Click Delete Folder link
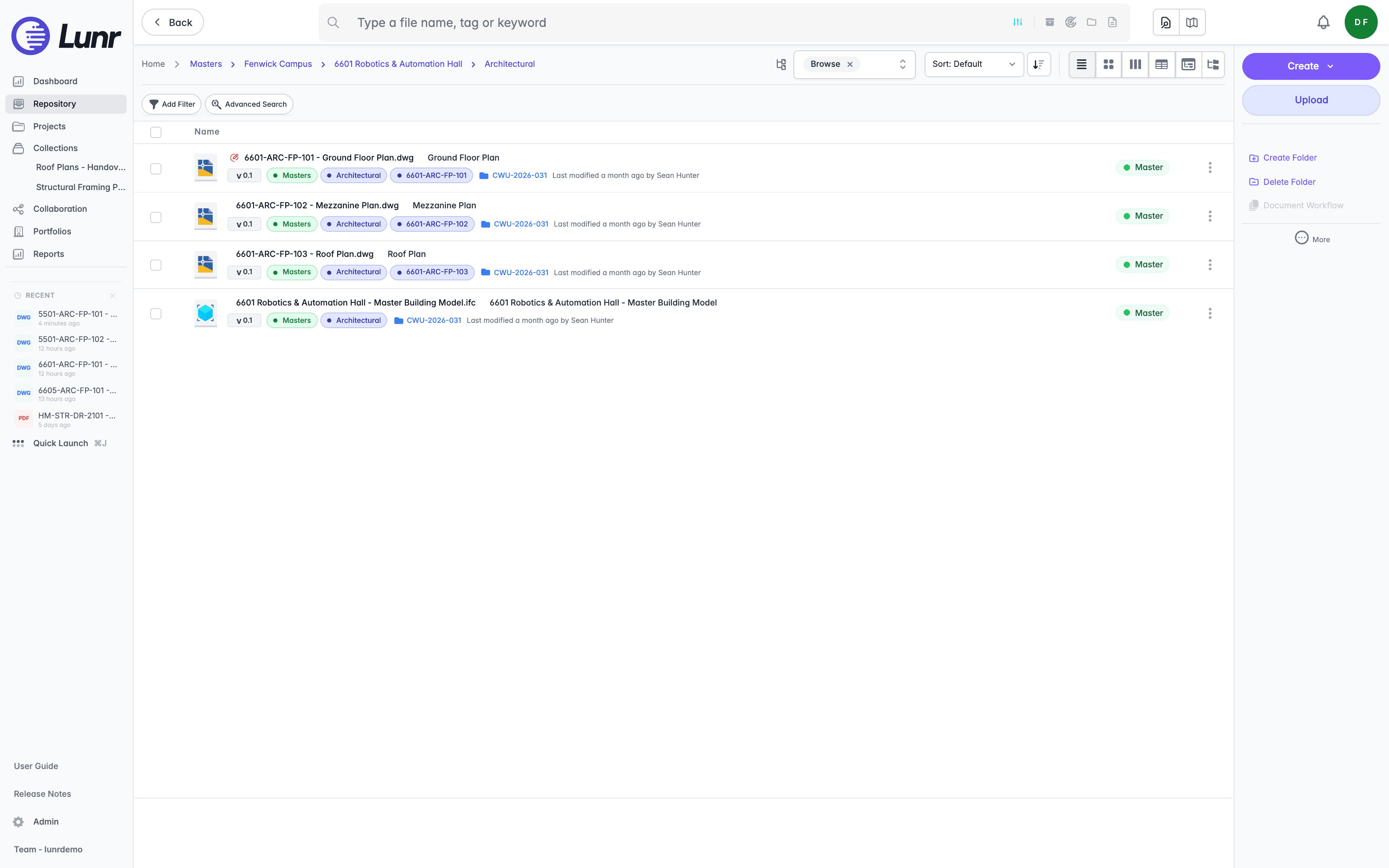This screenshot has height=868, width=1389. (1283, 182)
